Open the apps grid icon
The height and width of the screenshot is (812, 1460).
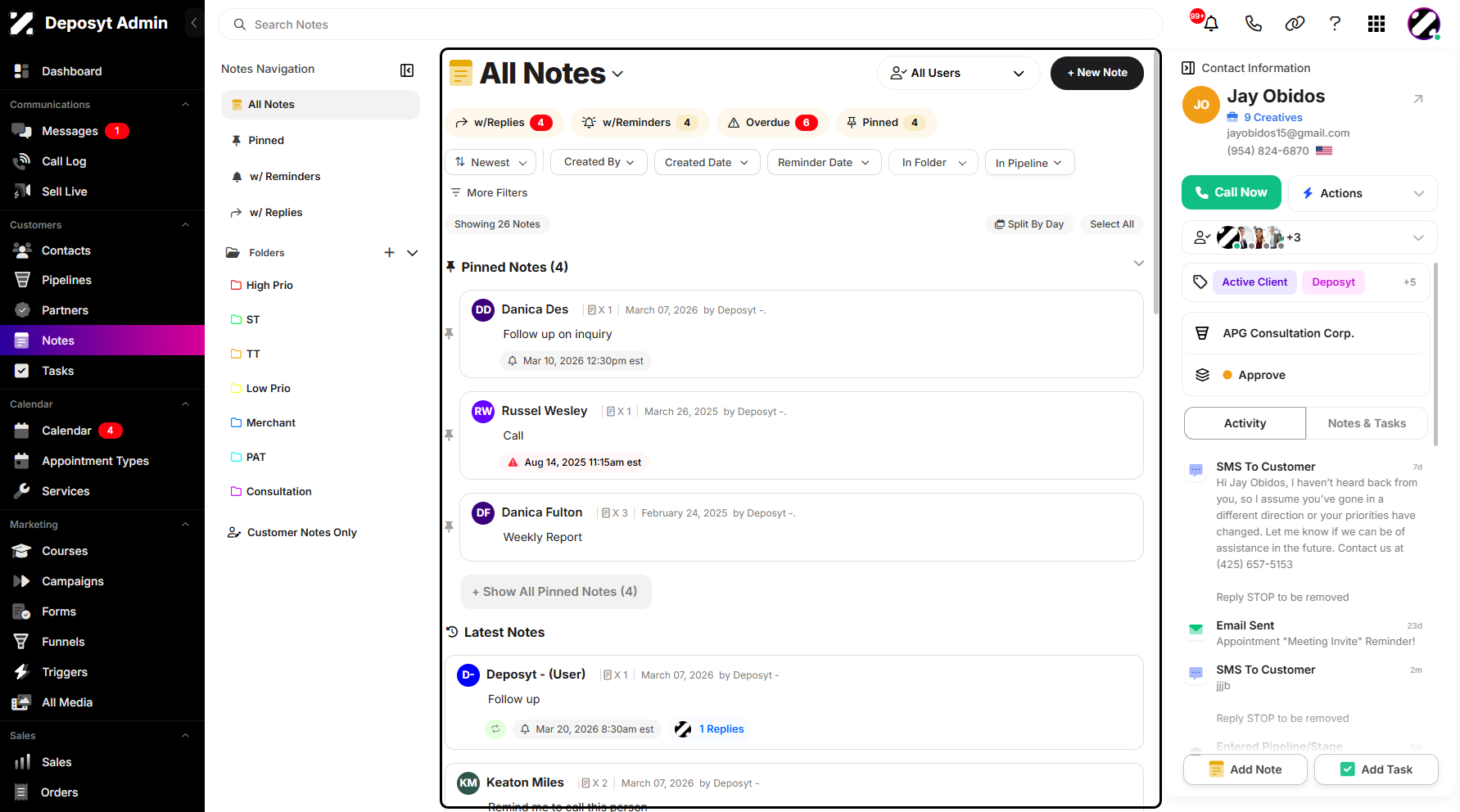(1376, 24)
